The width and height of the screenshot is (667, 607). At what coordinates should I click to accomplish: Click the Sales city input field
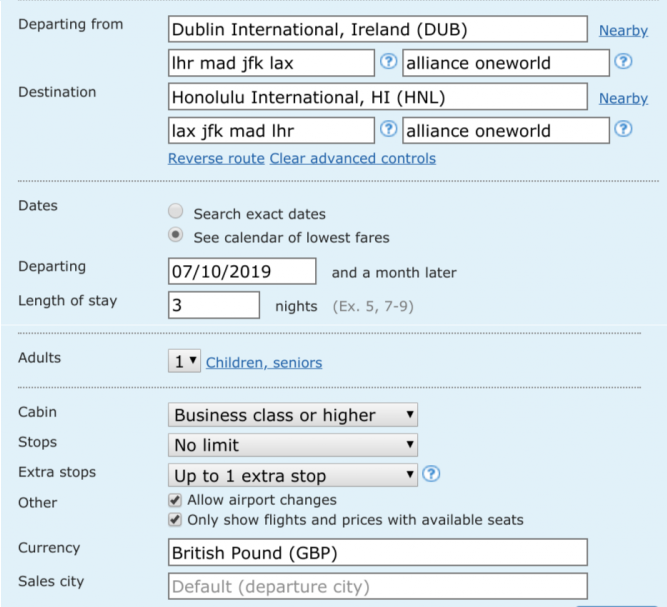point(378,586)
